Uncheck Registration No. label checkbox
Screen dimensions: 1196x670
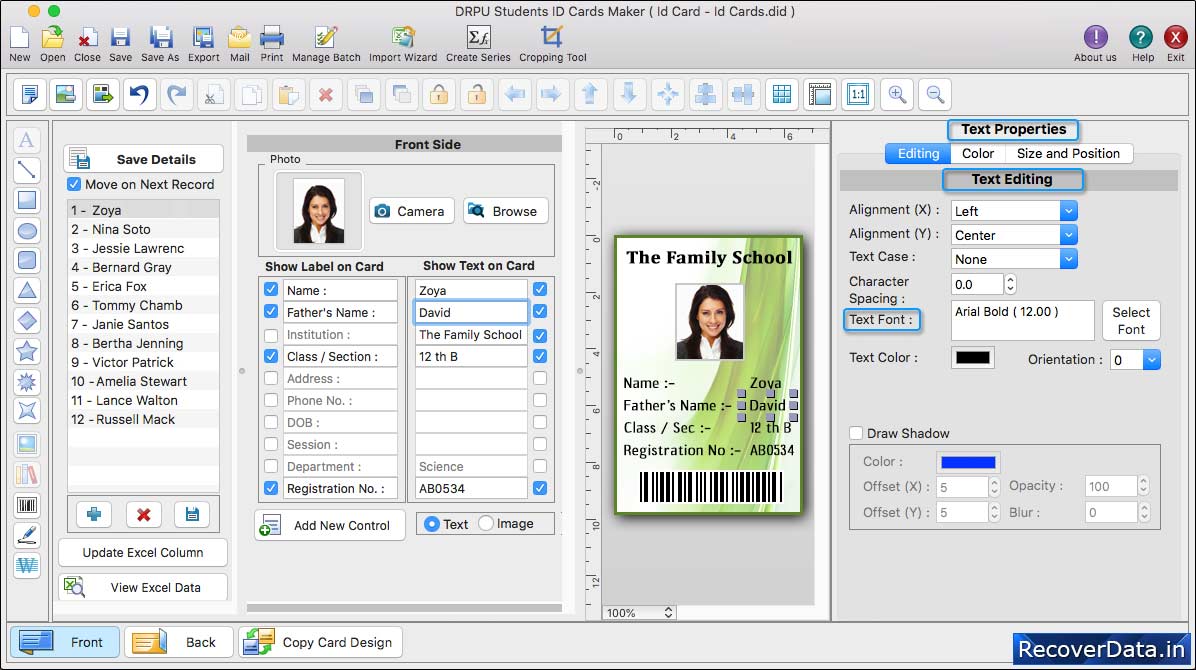pyautogui.click(x=271, y=488)
